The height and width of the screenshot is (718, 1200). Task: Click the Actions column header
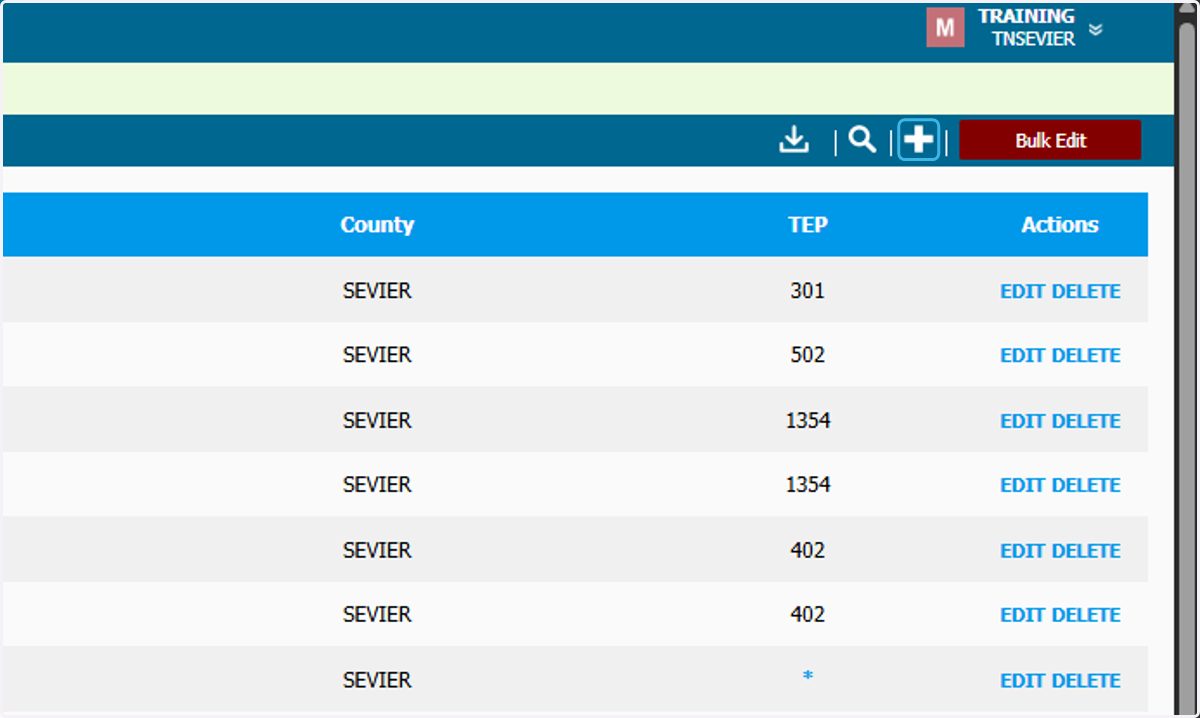click(1060, 225)
